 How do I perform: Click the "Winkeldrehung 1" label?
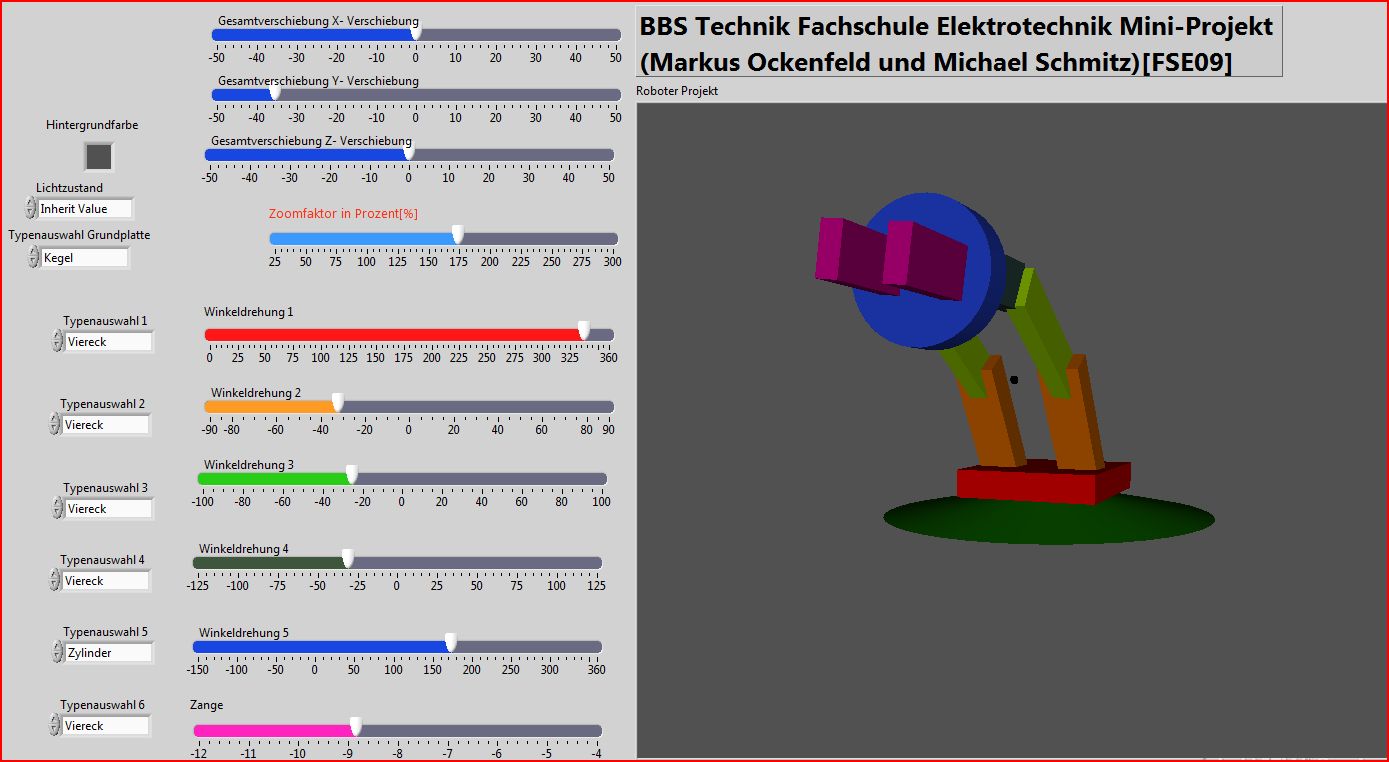click(x=249, y=312)
